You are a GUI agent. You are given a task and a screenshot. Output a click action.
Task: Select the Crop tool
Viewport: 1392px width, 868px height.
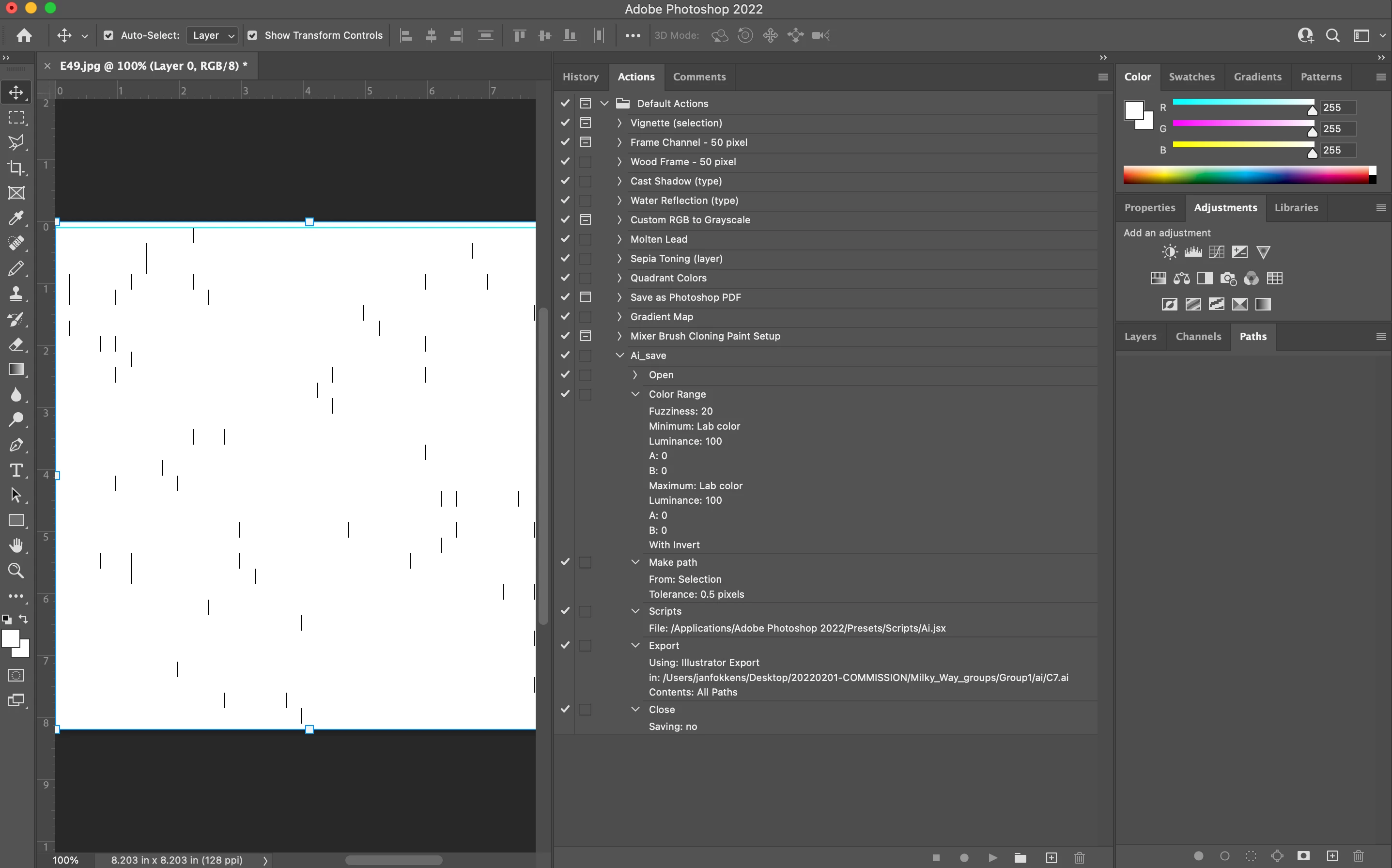point(16,168)
